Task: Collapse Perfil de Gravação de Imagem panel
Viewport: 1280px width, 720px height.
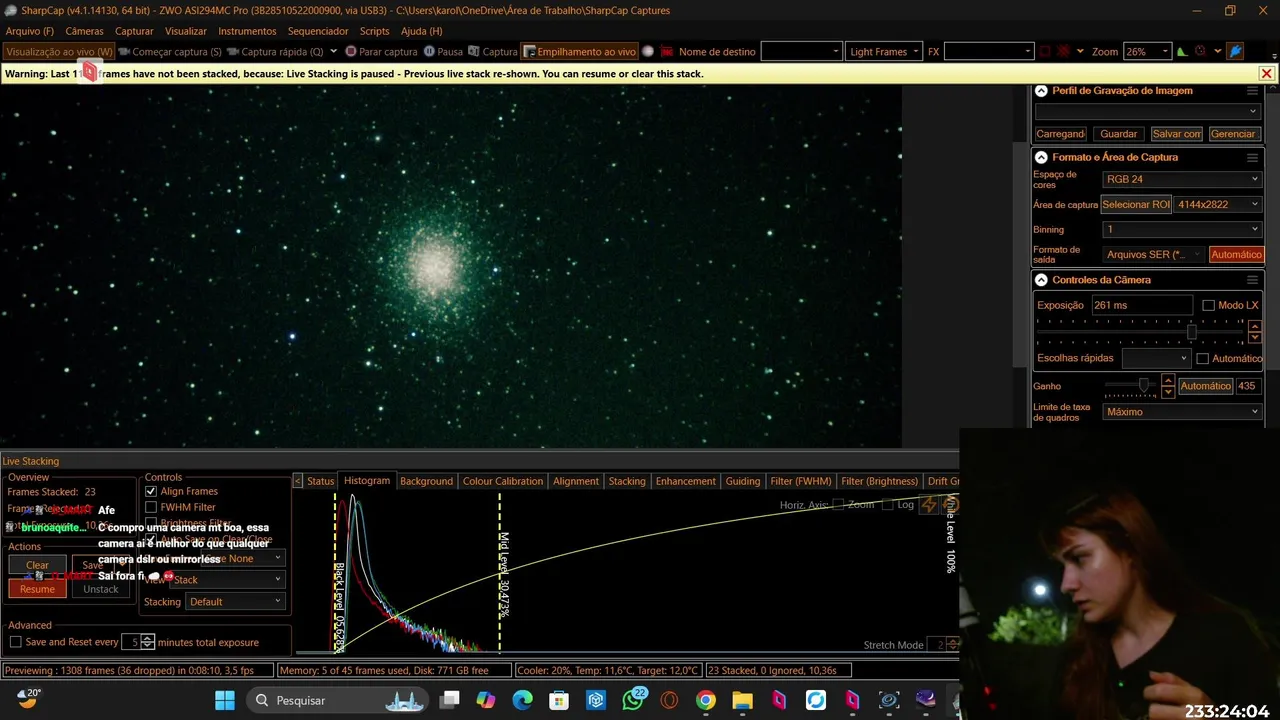Action: coord(1041,91)
